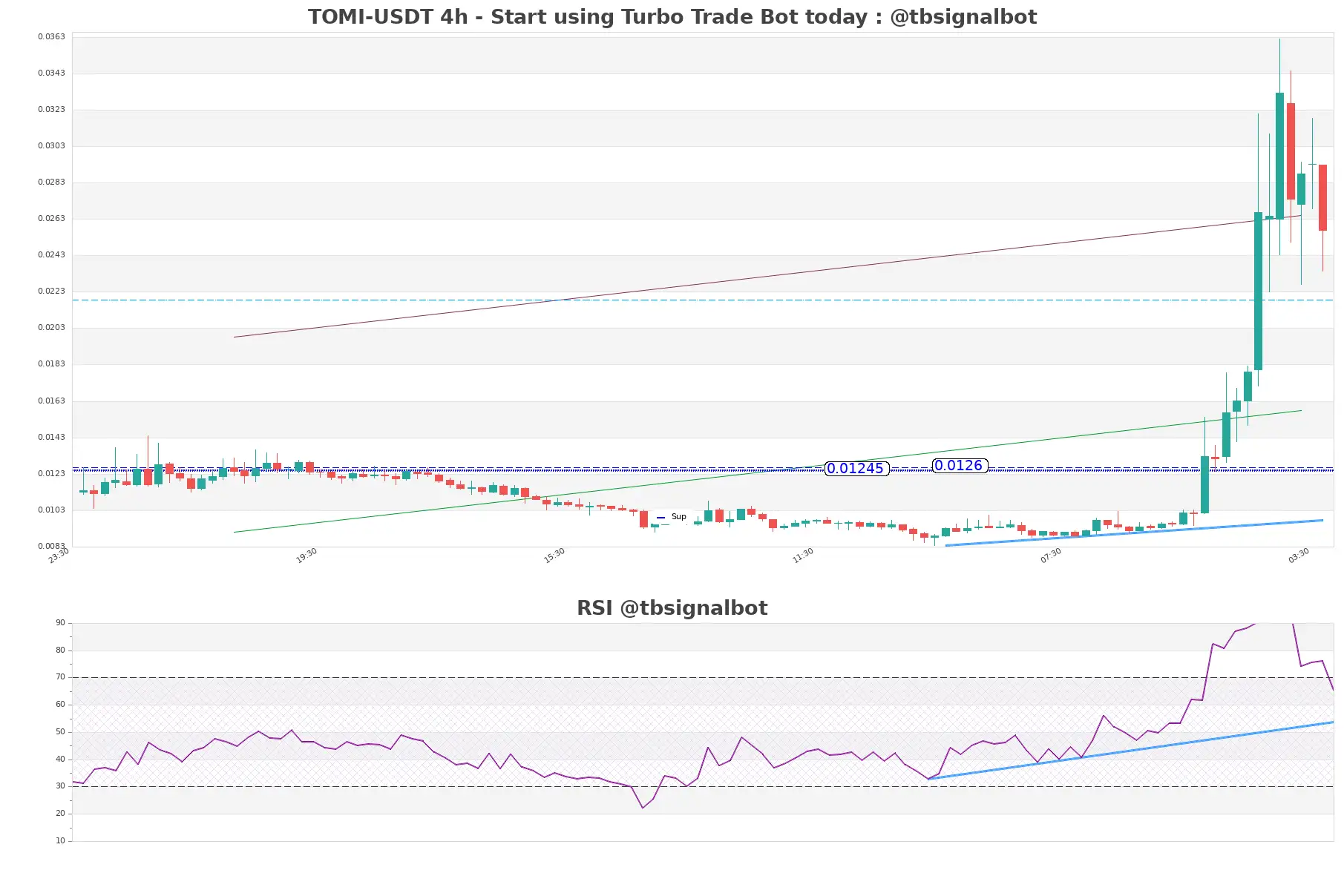The width and height of the screenshot is (1344, 896).
Task: Click the RSI 30 axis label
Action: point(60,785)
